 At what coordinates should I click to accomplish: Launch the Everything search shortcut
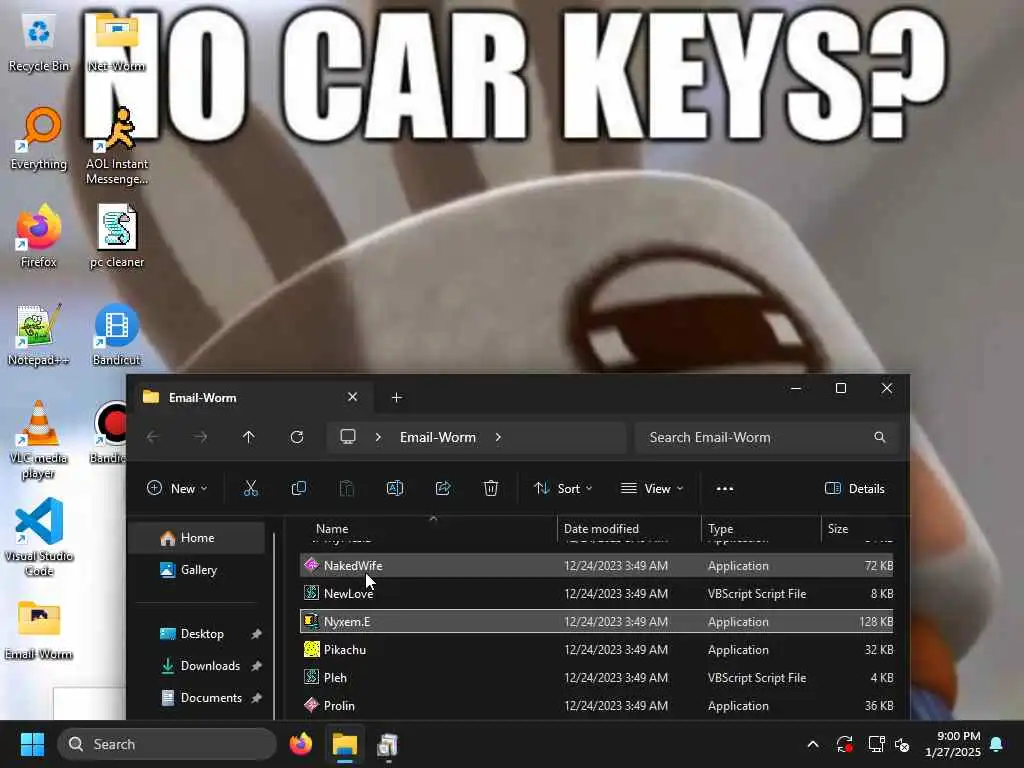click(x=39, y=139)
